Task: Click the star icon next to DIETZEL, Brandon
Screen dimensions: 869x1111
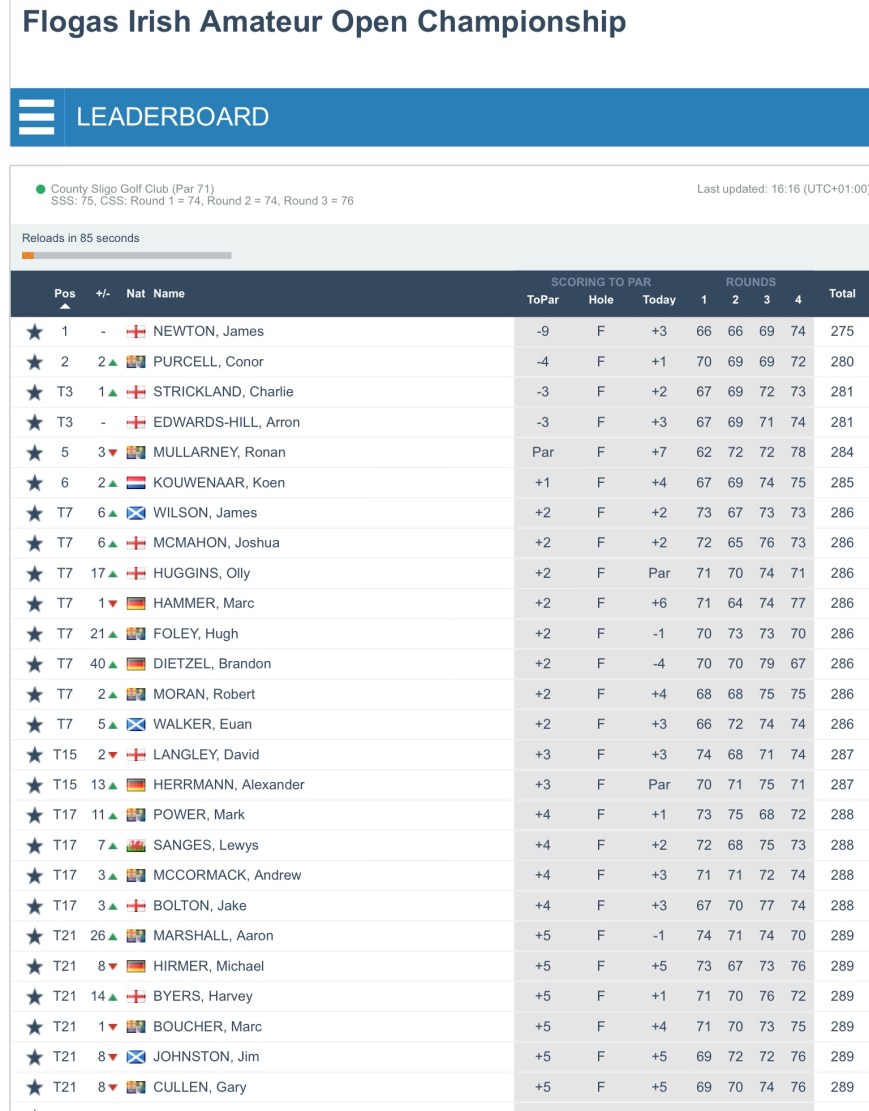Action: pyautogui.click(x=35, y=664)
